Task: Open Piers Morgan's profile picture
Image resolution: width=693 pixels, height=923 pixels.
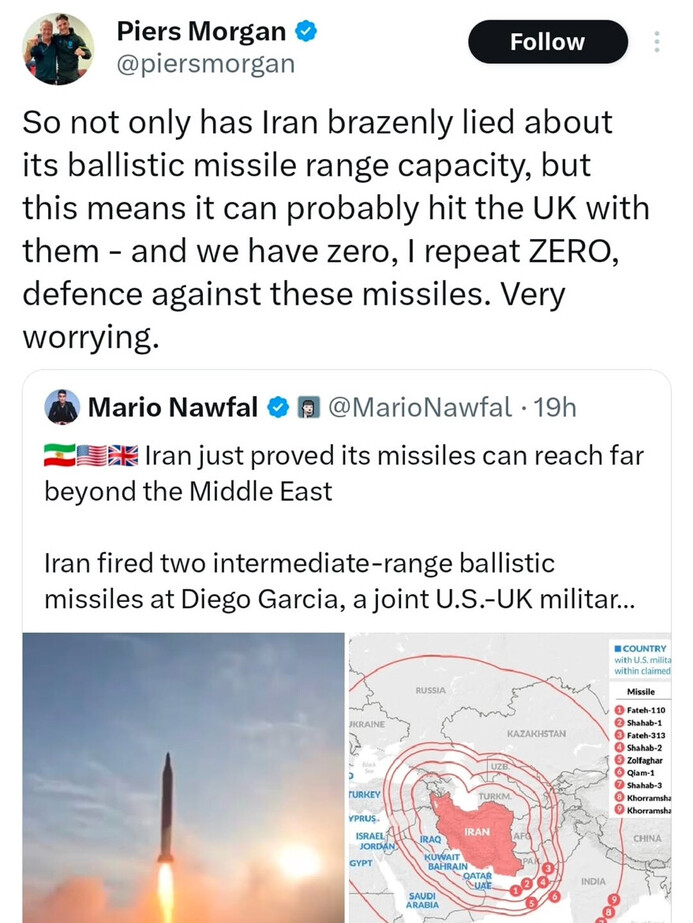Action: point(57,49)
